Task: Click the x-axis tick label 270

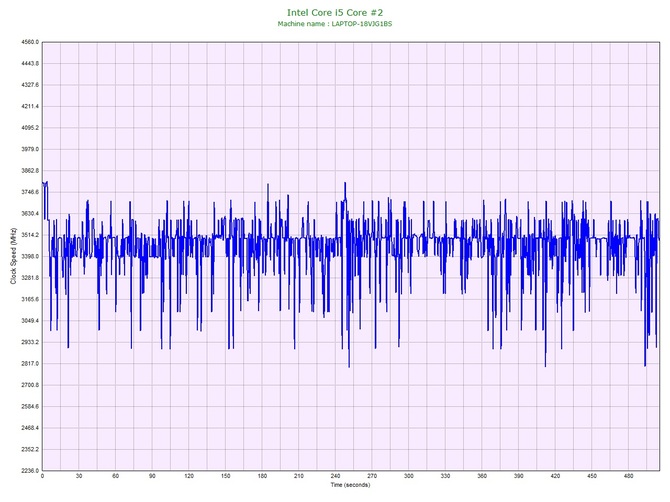Action: click(372, 476)
